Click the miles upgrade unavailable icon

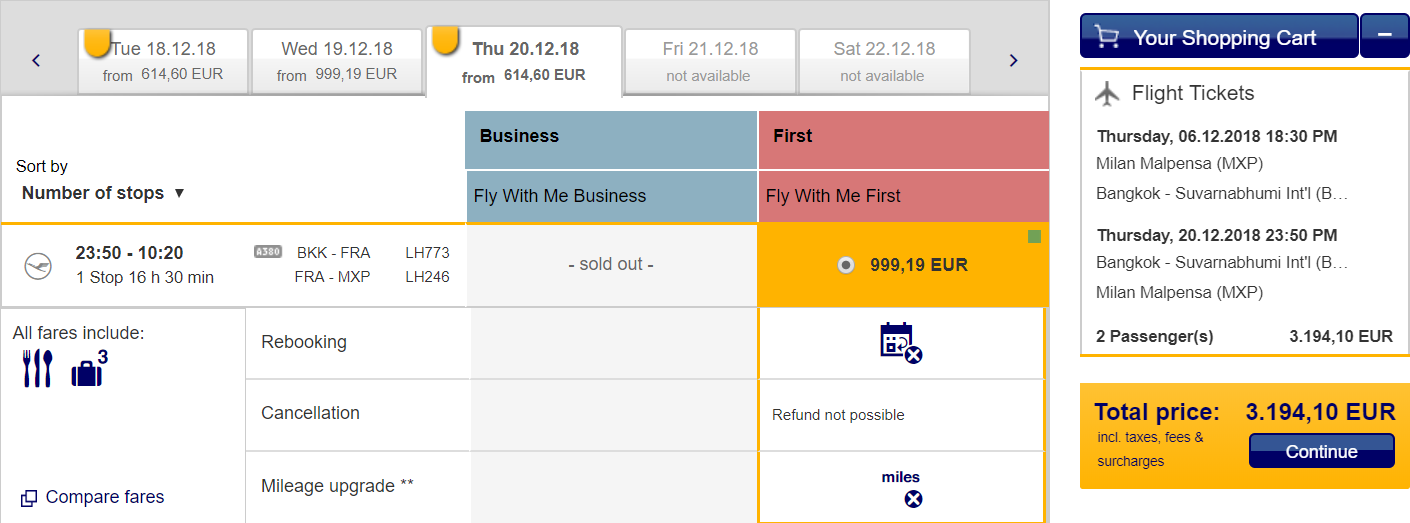click(x=913, y=498)
